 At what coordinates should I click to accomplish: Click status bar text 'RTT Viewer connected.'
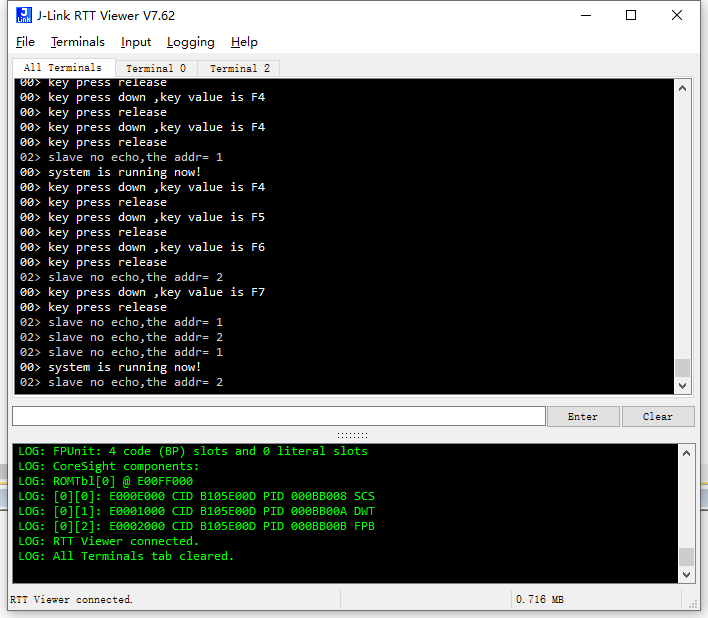click(71, 599)
